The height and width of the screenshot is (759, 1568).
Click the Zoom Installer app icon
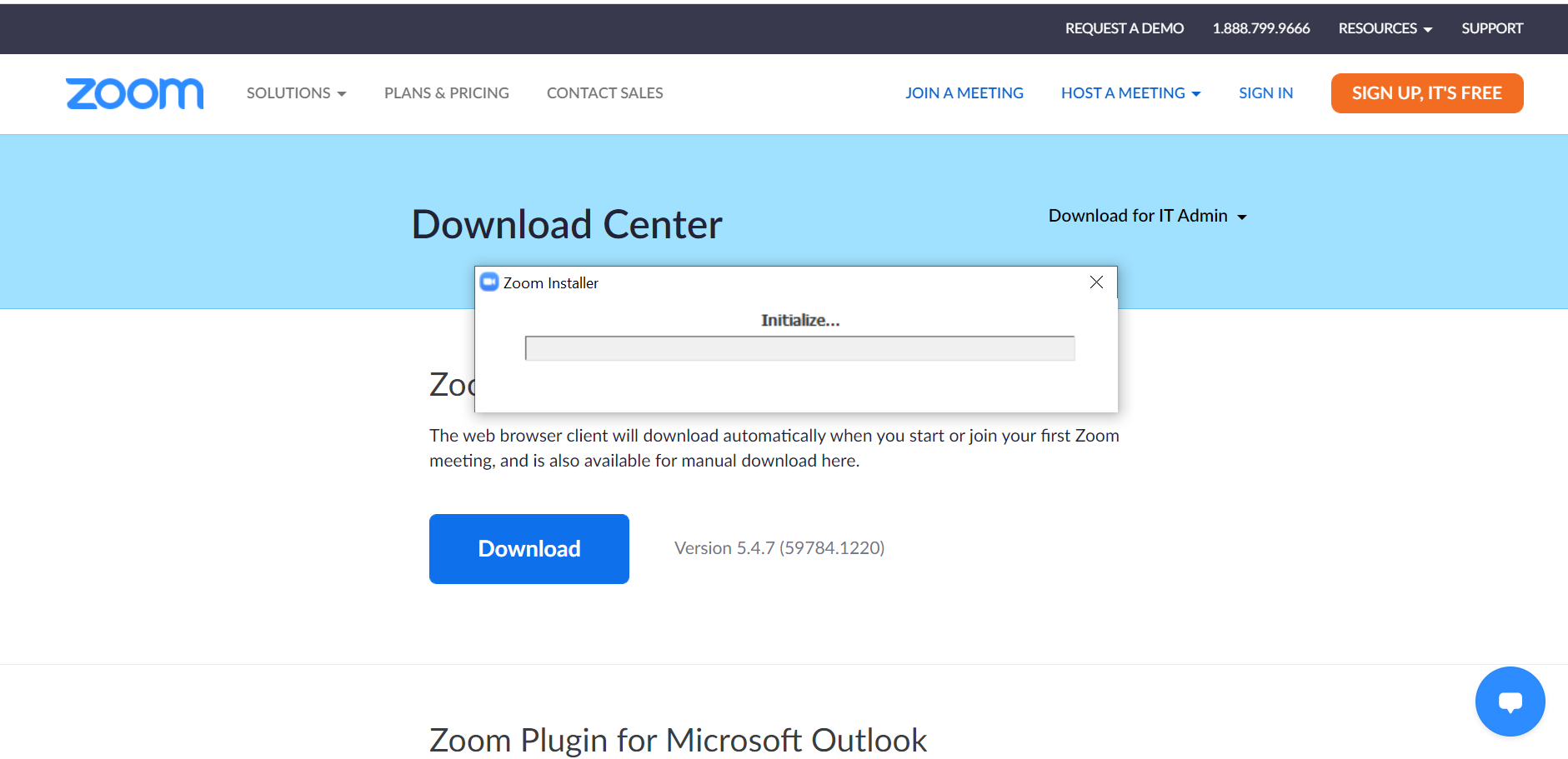489,282
